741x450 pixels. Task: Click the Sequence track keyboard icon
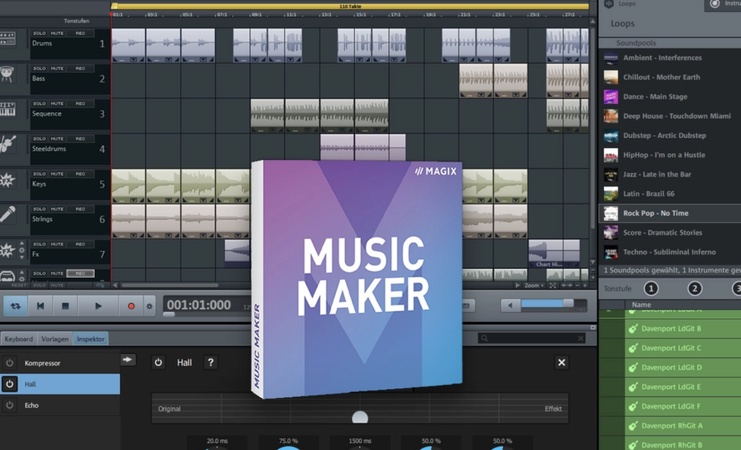point(7,109)
